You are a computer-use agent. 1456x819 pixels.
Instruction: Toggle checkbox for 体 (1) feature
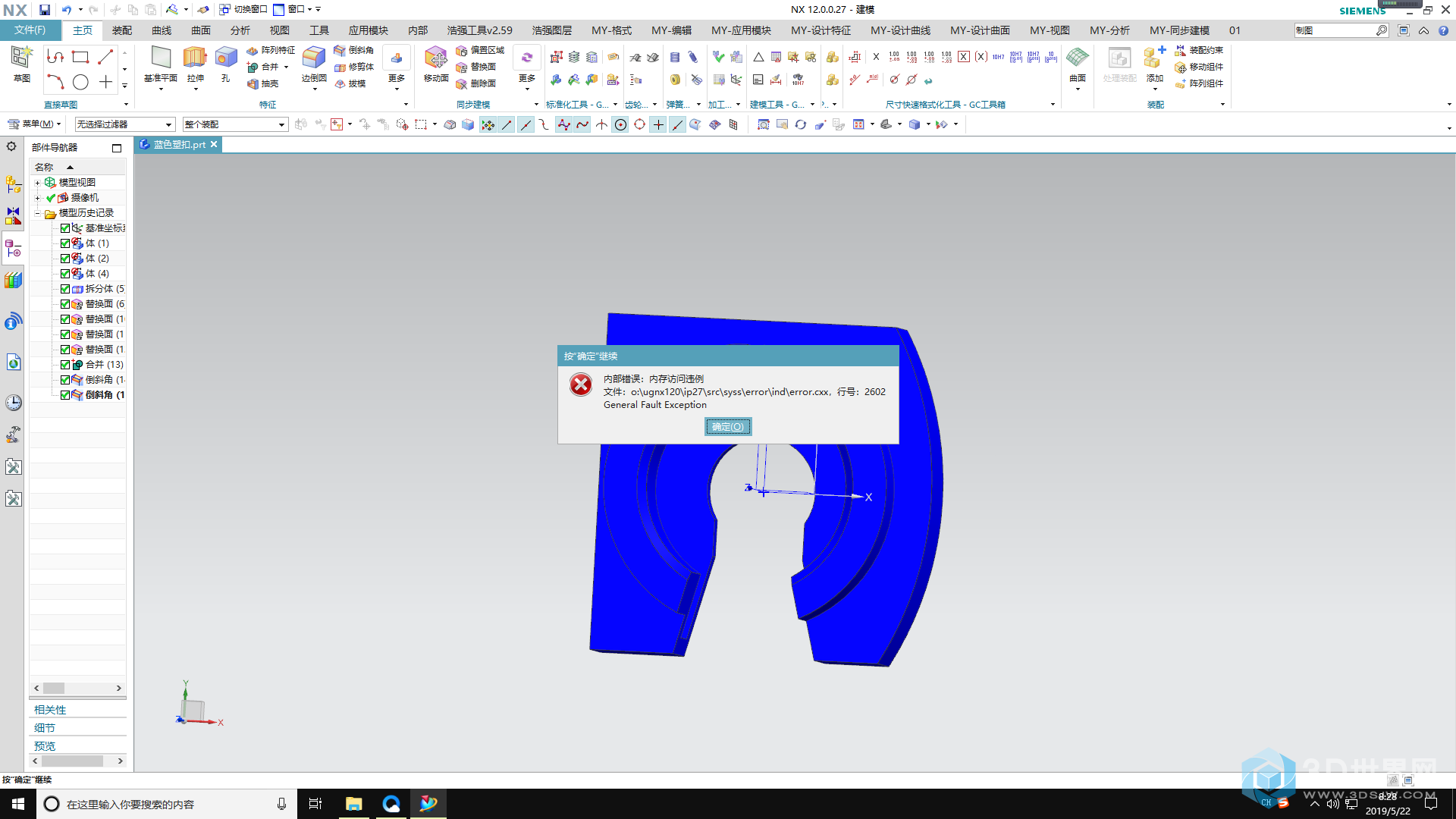(65, 243)
